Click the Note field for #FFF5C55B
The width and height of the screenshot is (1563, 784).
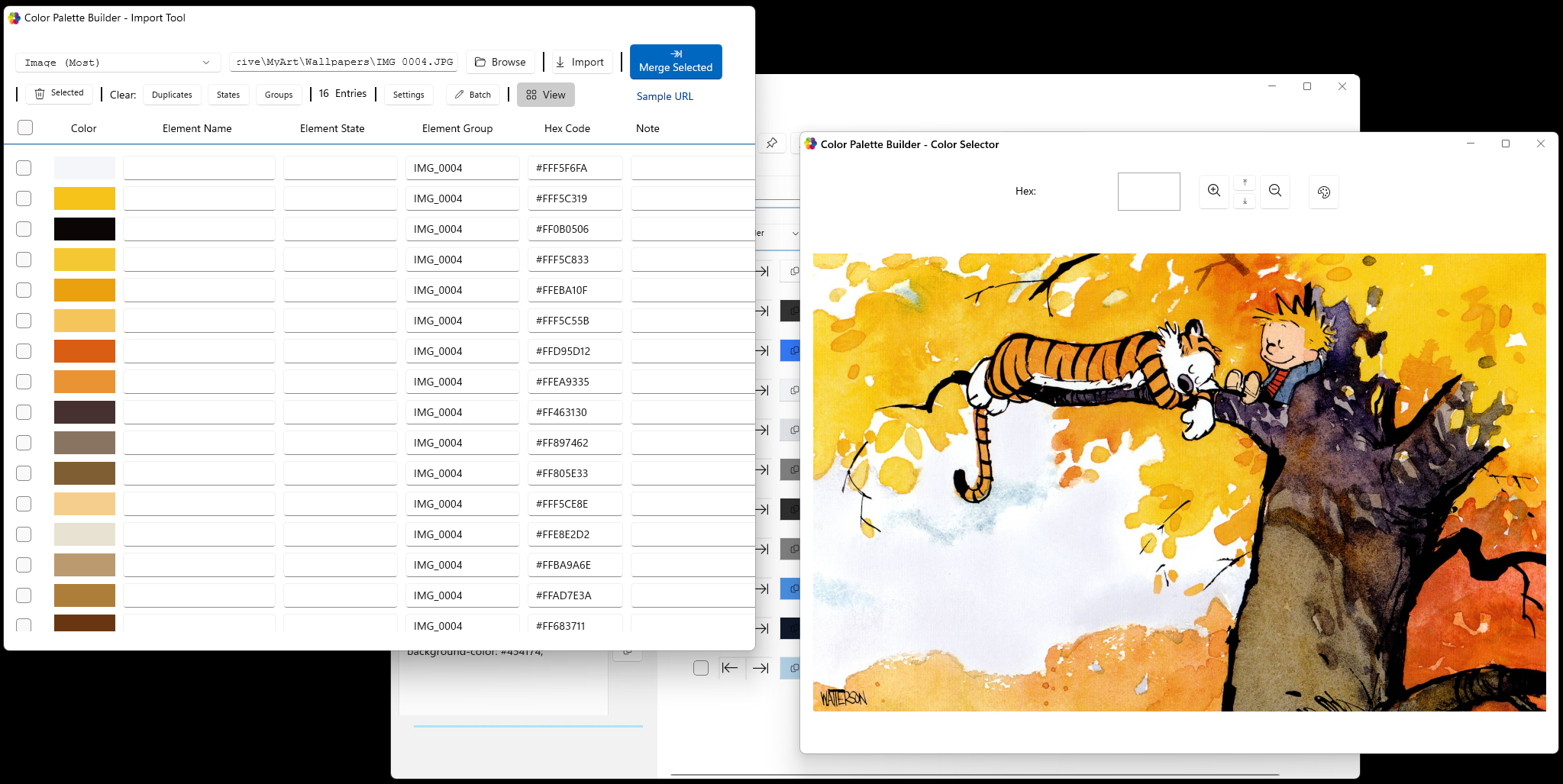point(693,321)
